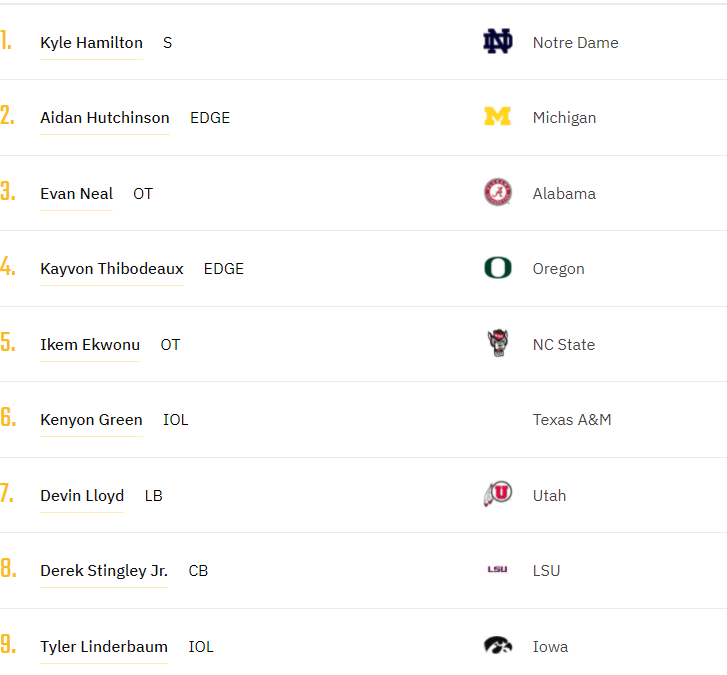Open Kayvon Thibodeaux's profile link

pyautogui.click(x=112, y=269)
